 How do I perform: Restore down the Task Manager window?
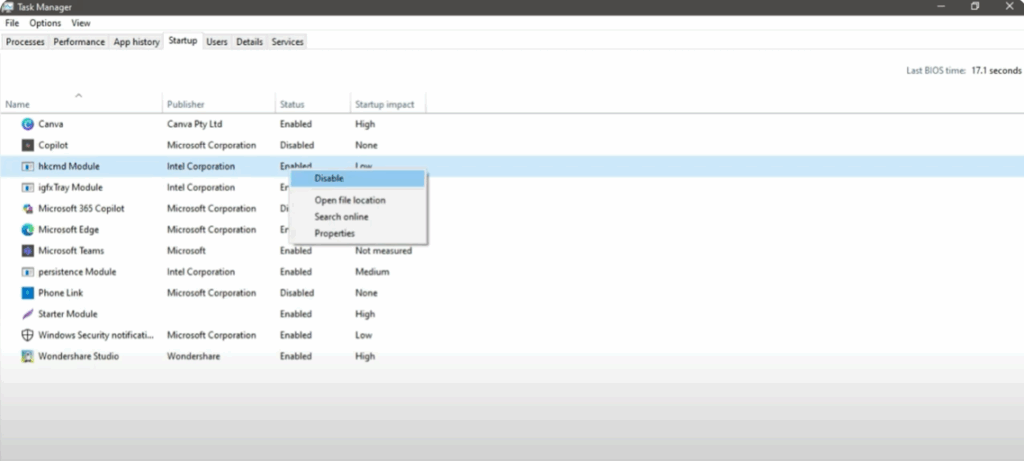[974, 7]
